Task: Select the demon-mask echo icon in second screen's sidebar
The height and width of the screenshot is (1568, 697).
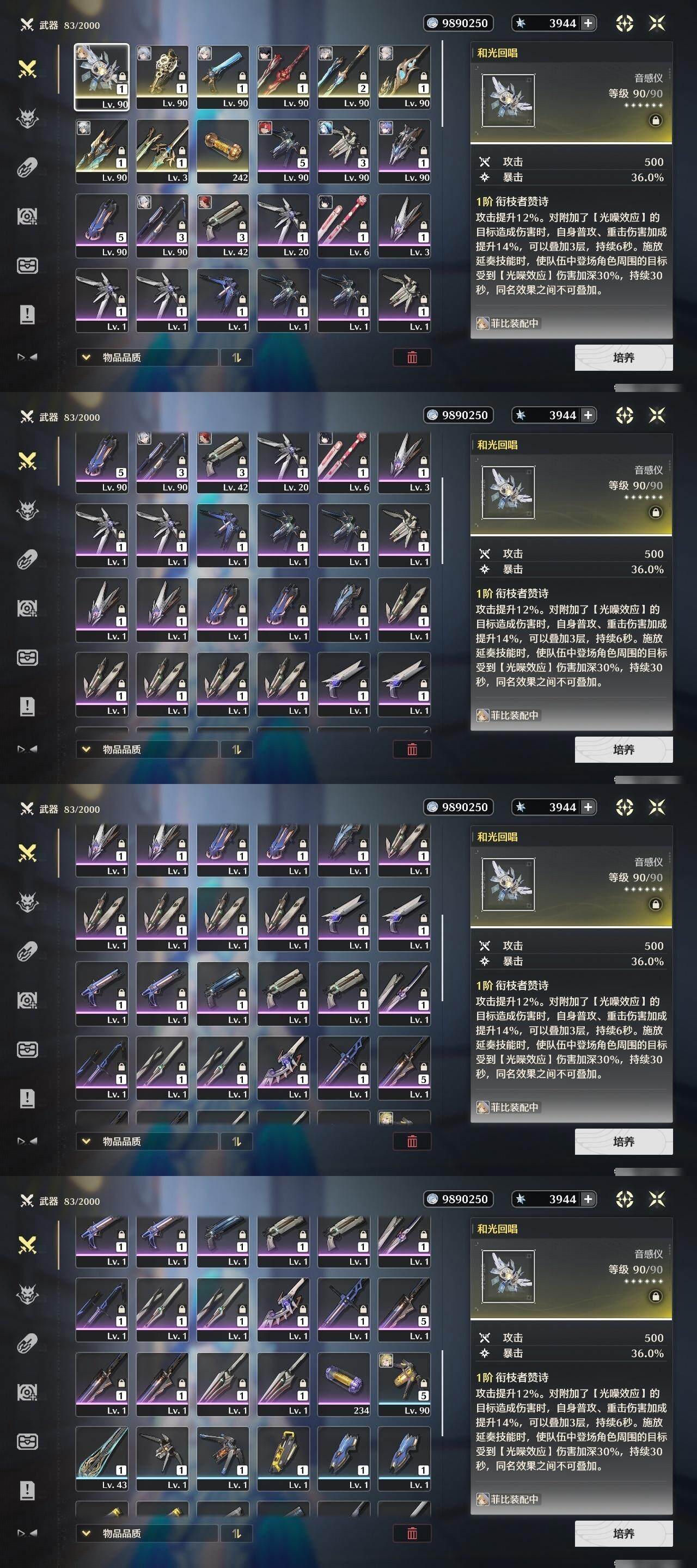Action: pyautogui.click(x=27, y=510)
